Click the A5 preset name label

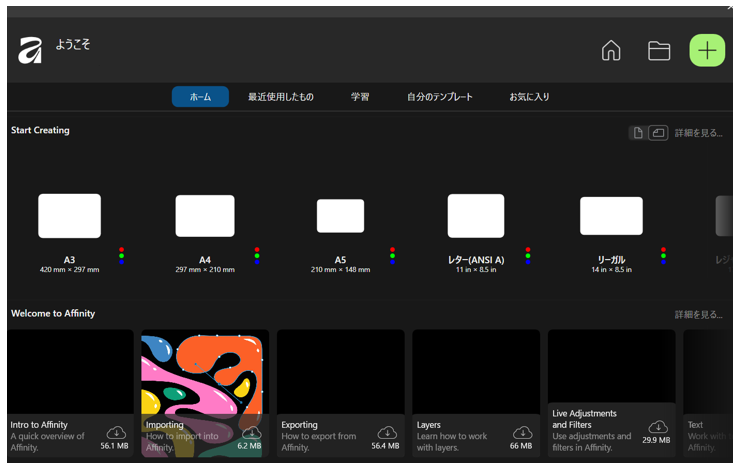click(340, 260)
